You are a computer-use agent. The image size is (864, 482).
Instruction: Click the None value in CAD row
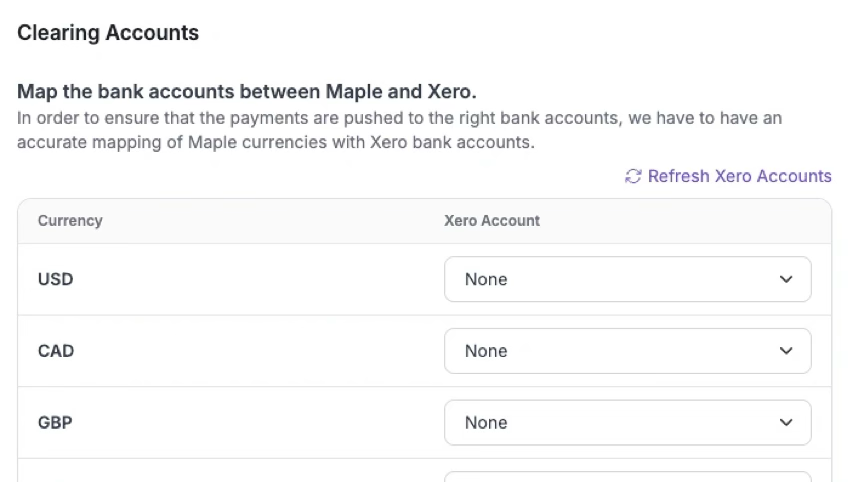[486, 351]
